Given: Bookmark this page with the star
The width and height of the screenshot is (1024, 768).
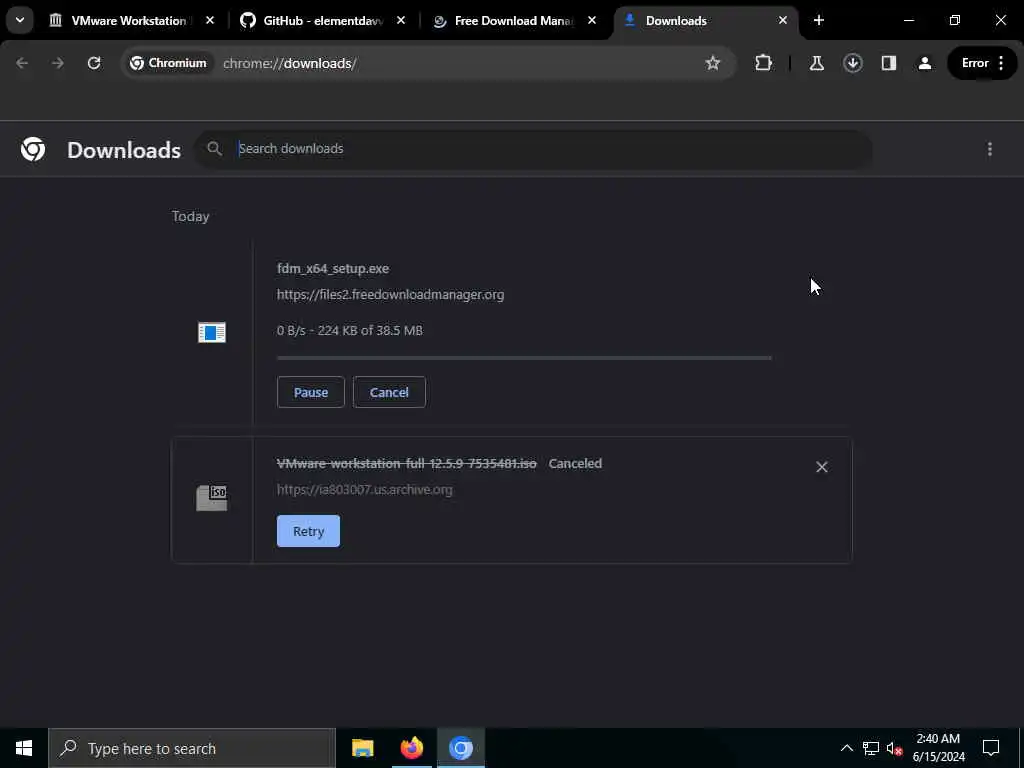Looking at the screenshot, I should [x=712, y=63].
